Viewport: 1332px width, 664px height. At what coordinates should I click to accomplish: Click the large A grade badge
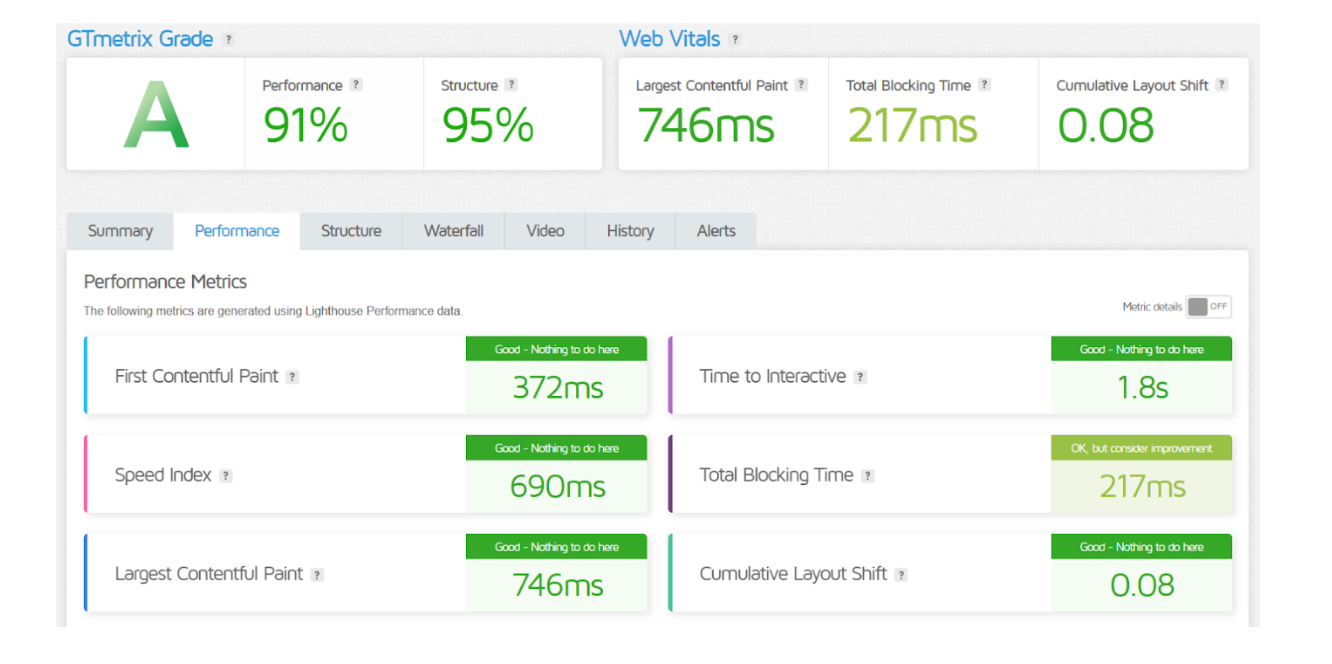[156, 114]
